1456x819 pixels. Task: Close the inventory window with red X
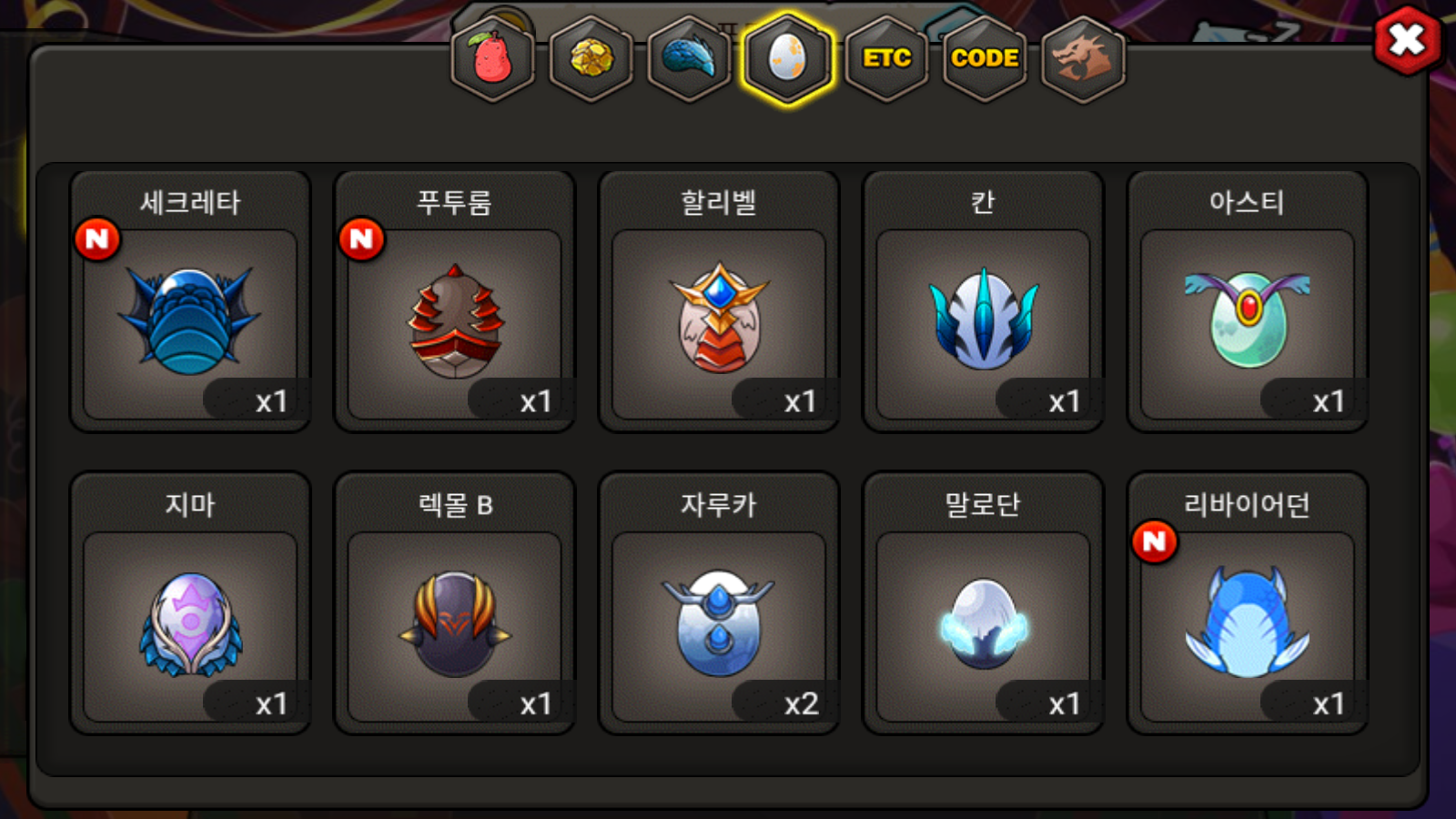(x=1407, y=40)
